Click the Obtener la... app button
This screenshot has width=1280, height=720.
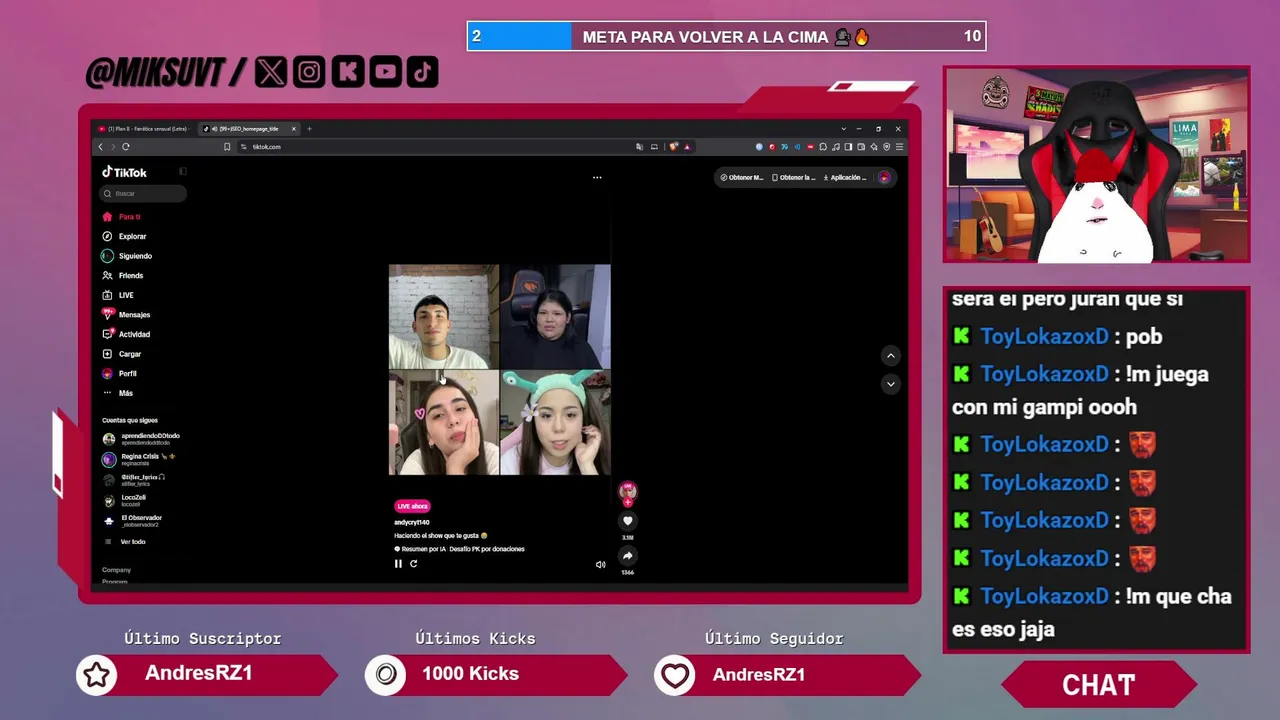click(793, 178)
